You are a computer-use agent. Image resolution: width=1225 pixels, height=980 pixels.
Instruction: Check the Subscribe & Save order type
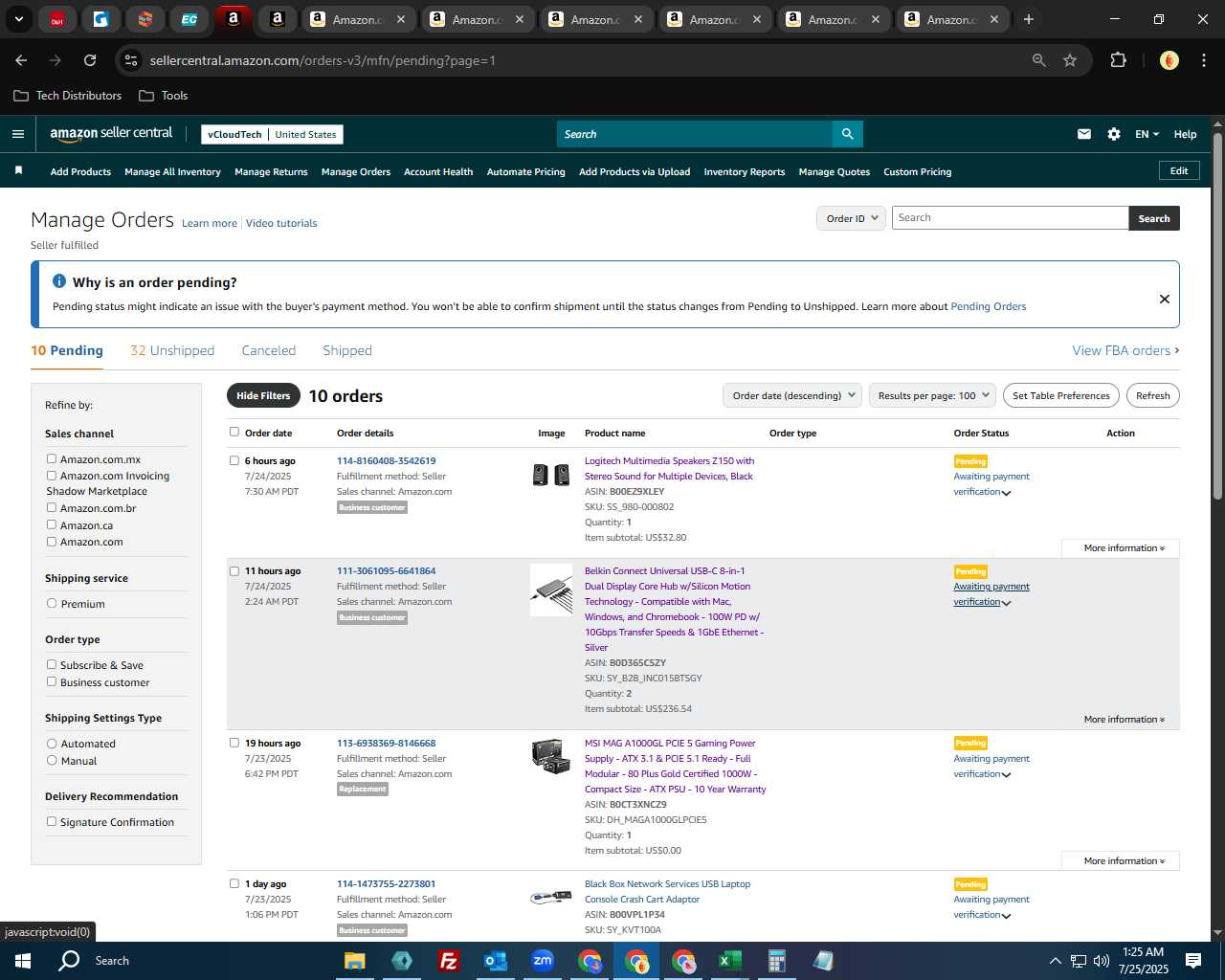tap(52, 664)
